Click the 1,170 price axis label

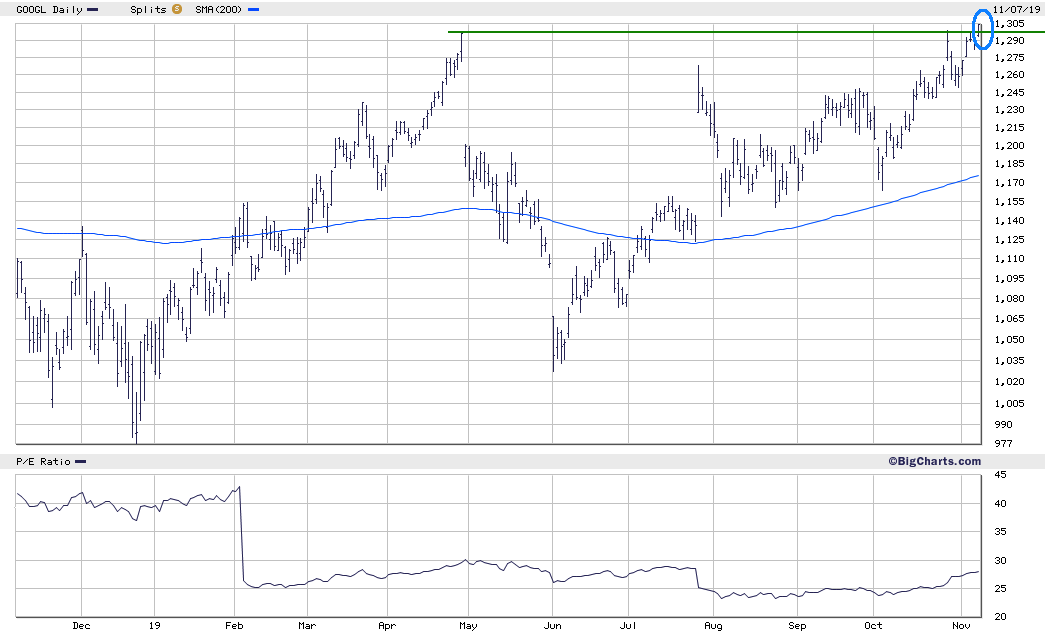(x=1010, y=183)
